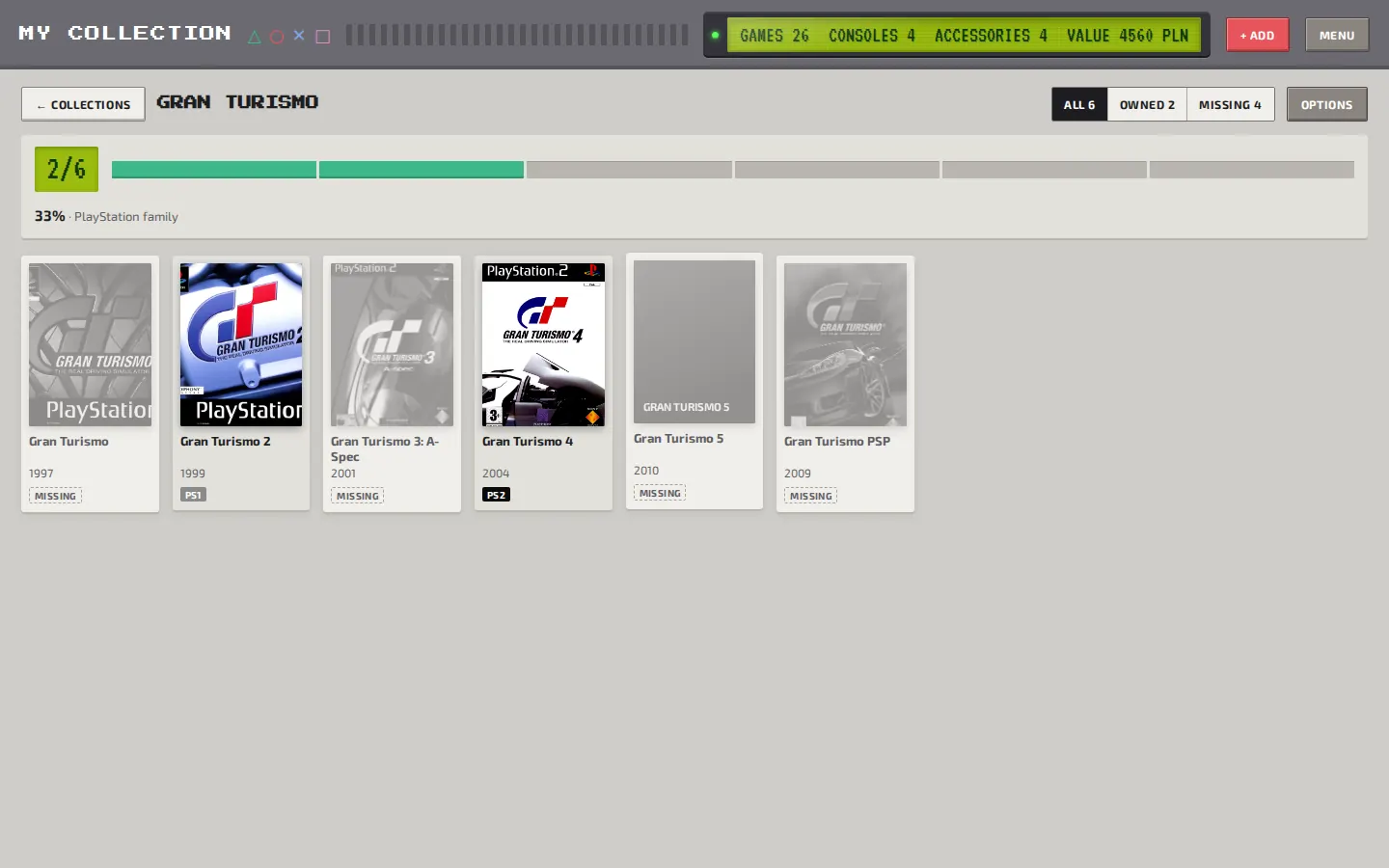Click MISSING badge under Gran Turismo 1997
Viewport: 1389px width, 868px height.
click(x=55, y=496)
